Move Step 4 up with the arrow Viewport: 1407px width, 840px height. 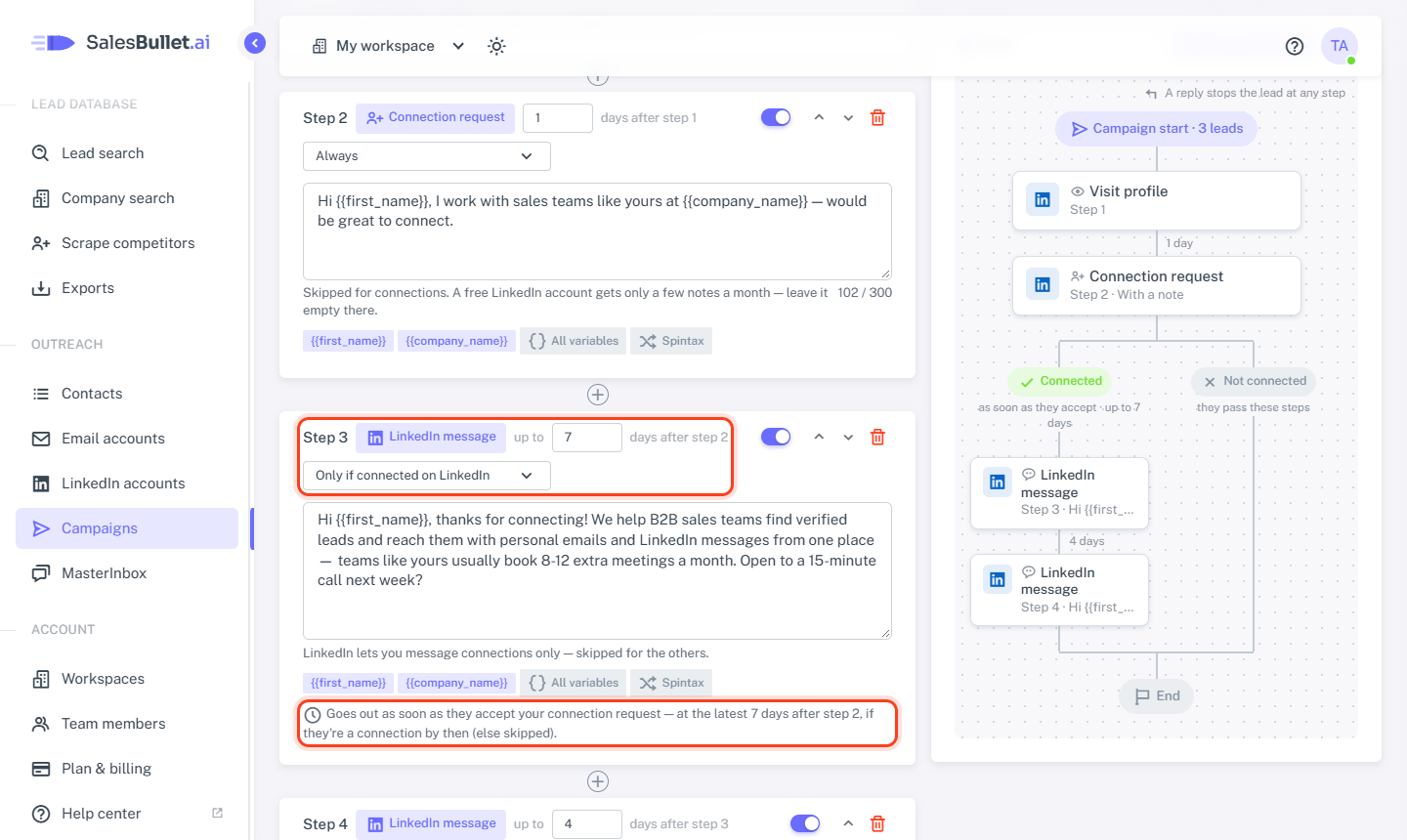click(x=848, y=823)
